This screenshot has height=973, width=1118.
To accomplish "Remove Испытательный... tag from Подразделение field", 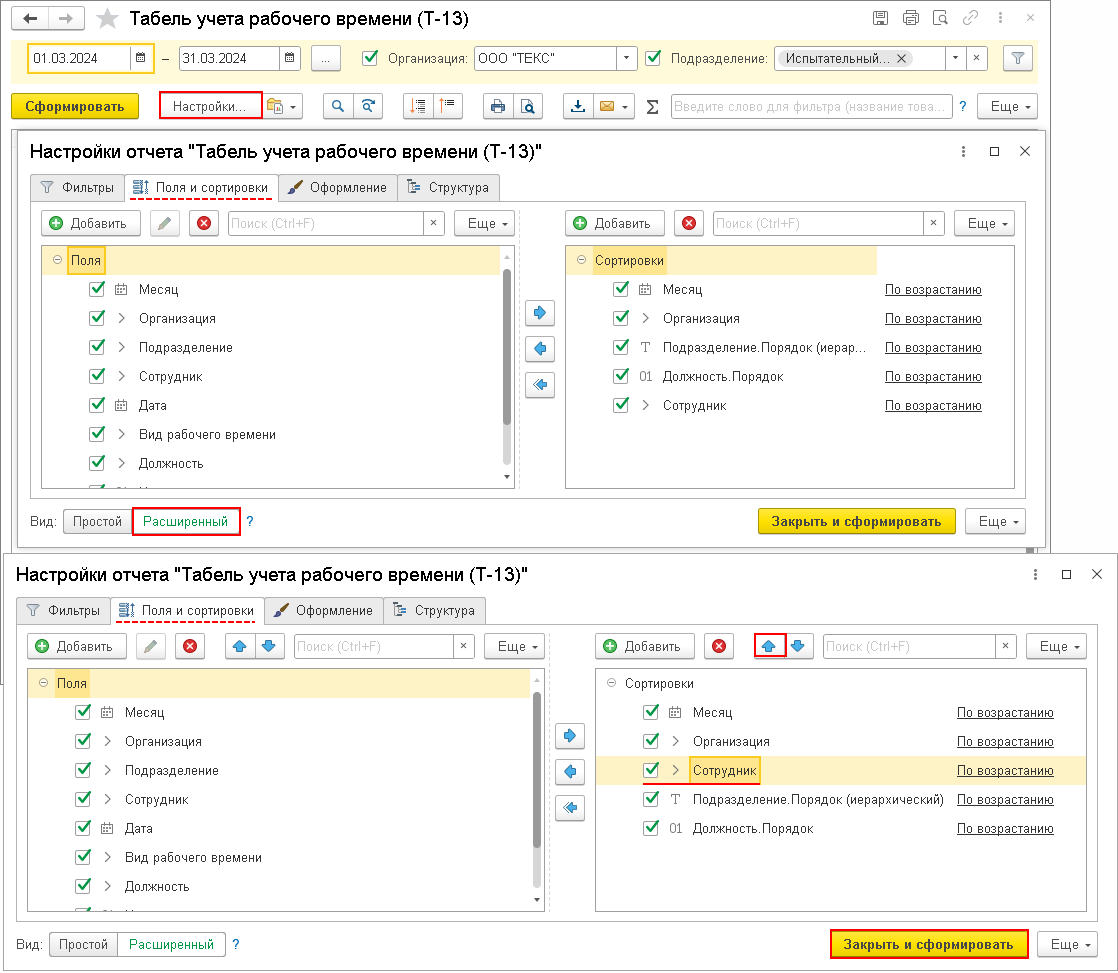I will point(901,58).
